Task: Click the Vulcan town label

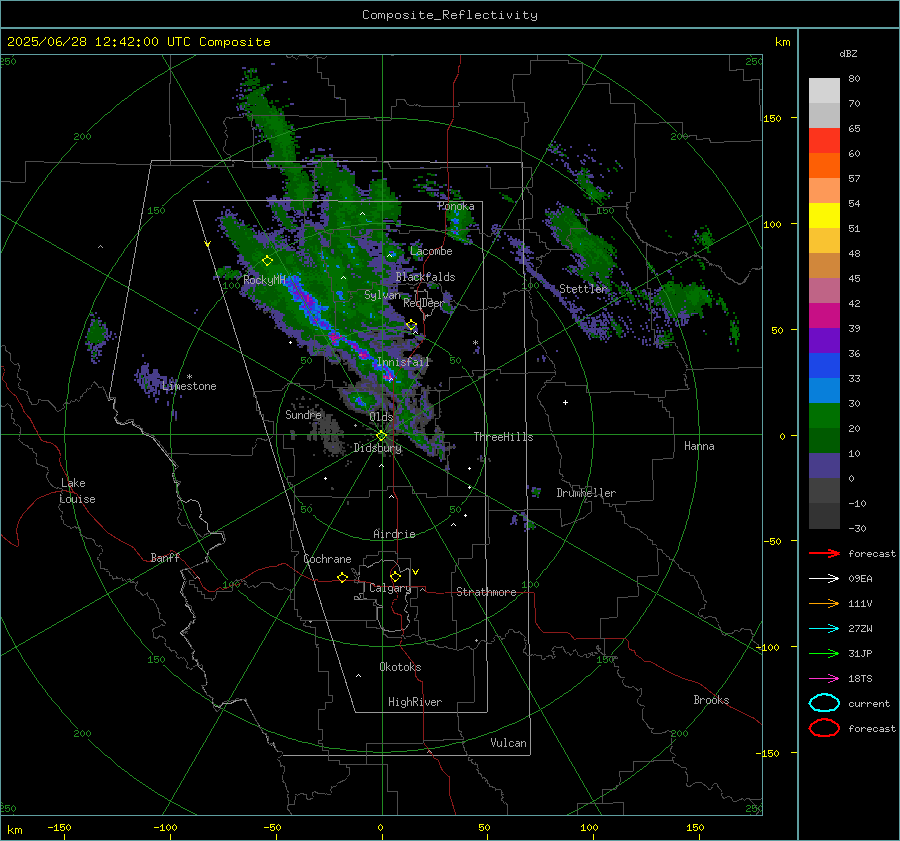Action: [x=509, y=743]
